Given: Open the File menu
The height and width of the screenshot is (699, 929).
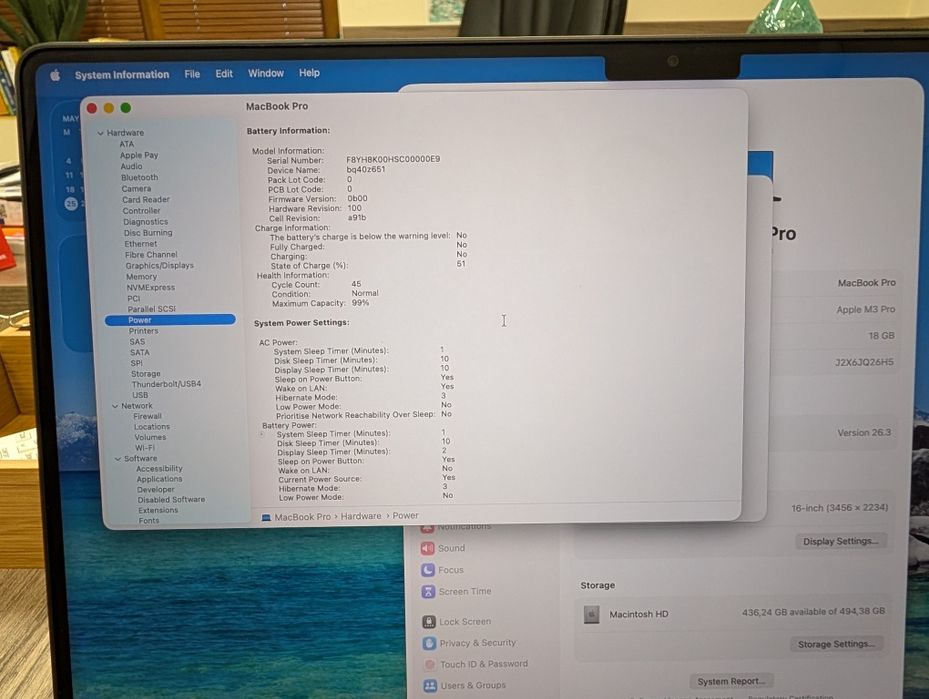Looking at the screenshot, I should pyautogui.click(x=192, y=74).
